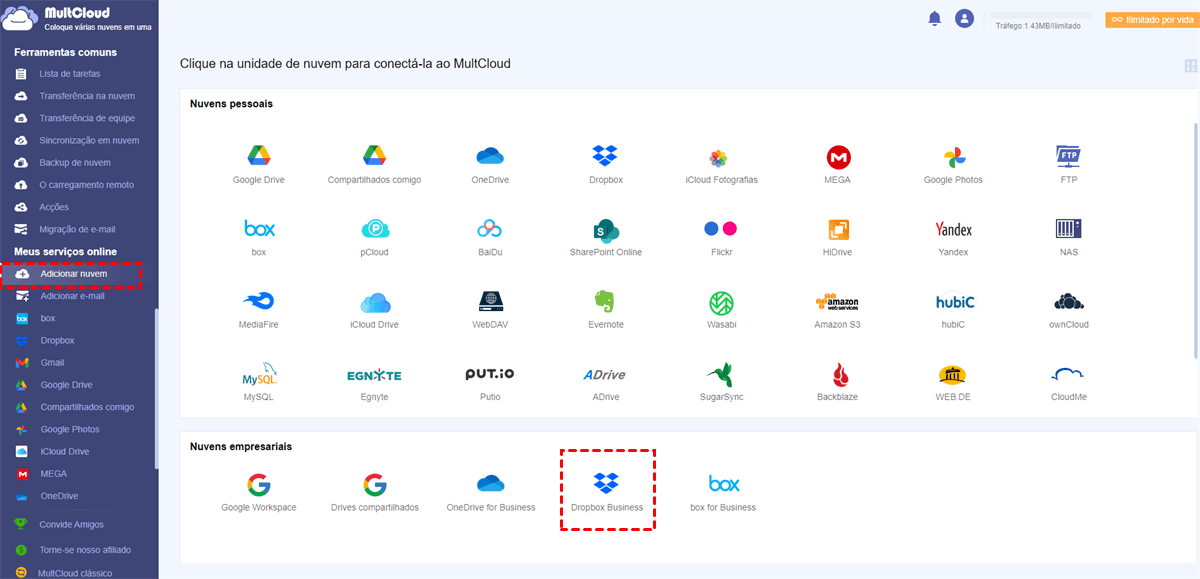Image resolution: width=1200 pixels, height=579 pixels.
Task: Open the user account avatar menu
Action: point(964,18)
